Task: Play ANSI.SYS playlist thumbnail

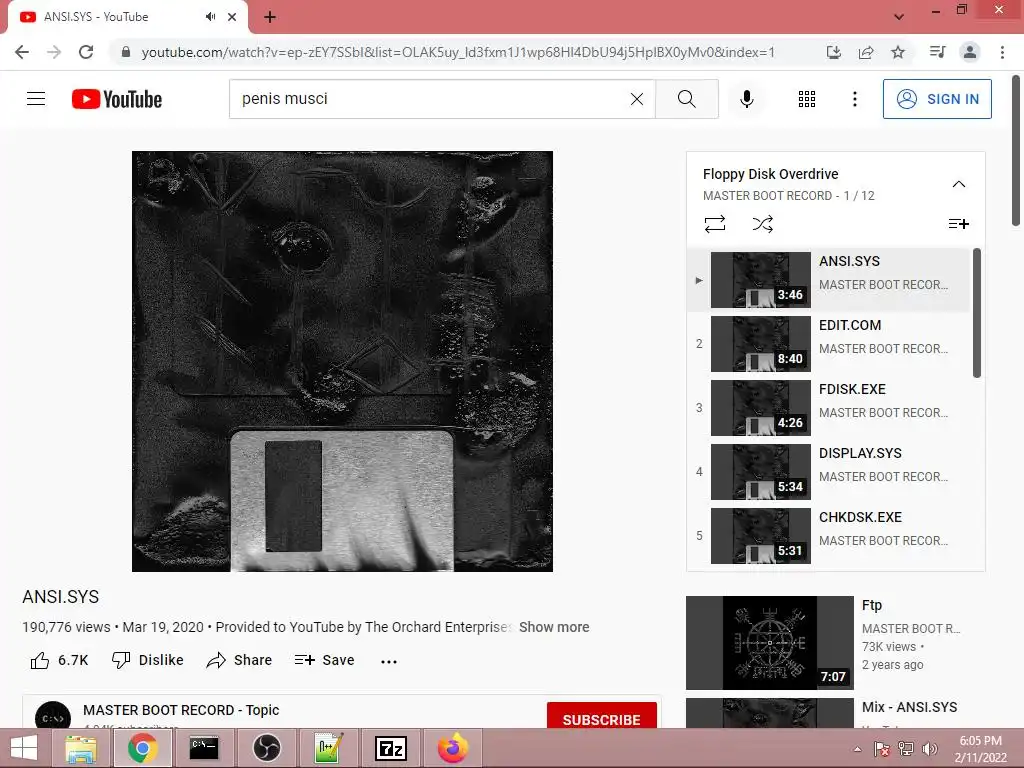Action: [x=761, y=280]
